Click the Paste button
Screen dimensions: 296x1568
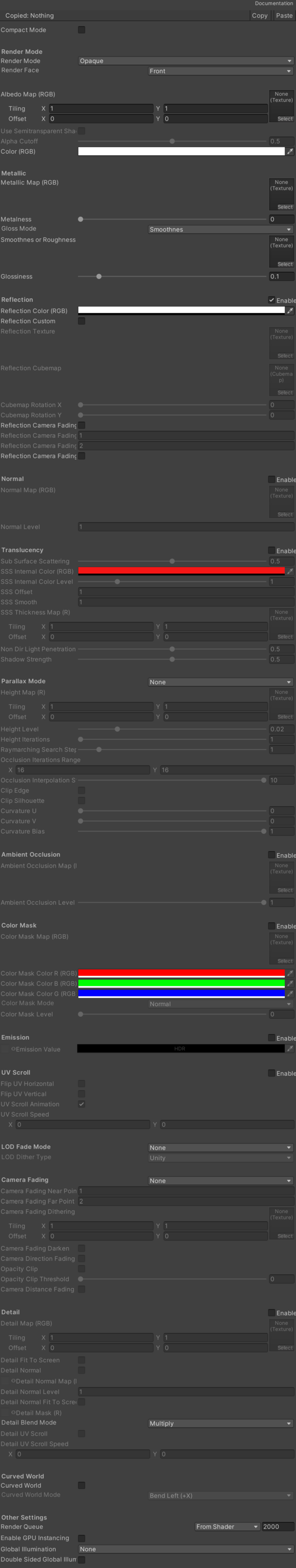284,16
